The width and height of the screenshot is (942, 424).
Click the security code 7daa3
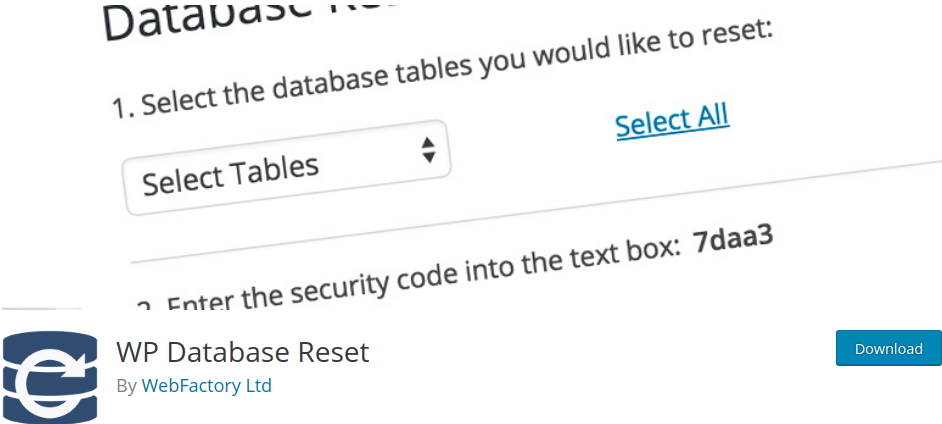pos(734,242)
